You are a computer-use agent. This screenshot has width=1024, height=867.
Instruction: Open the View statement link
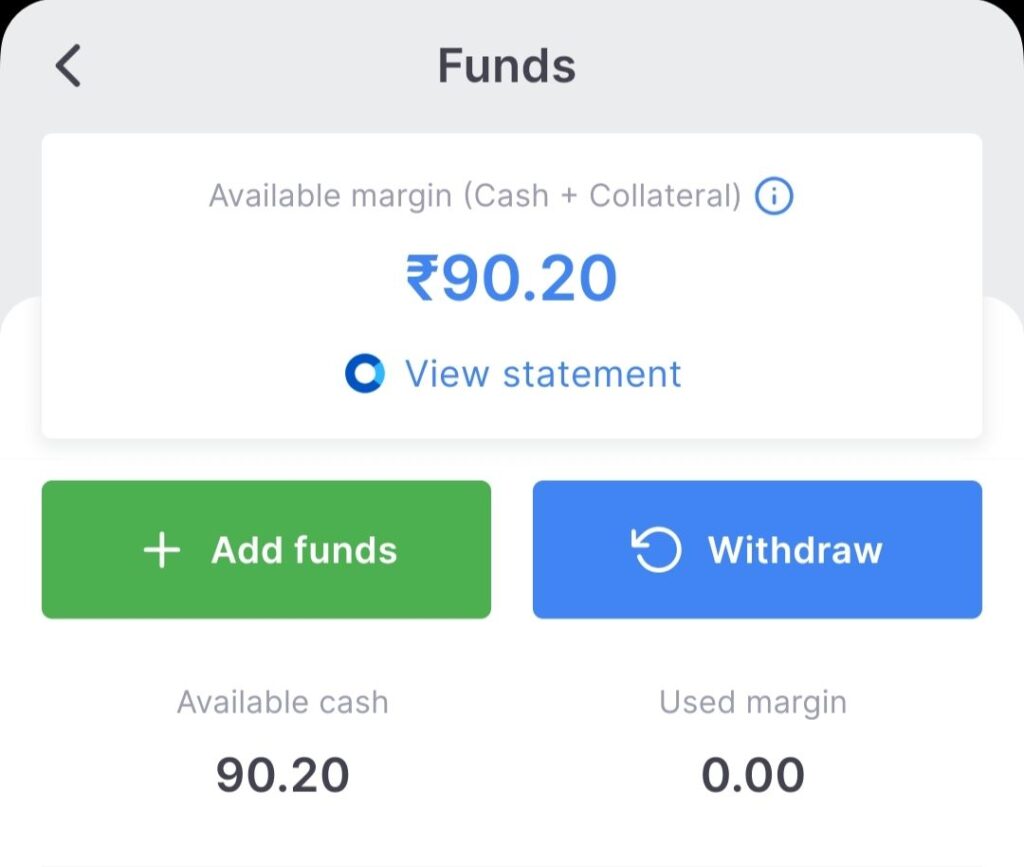[x=542, y=374]
